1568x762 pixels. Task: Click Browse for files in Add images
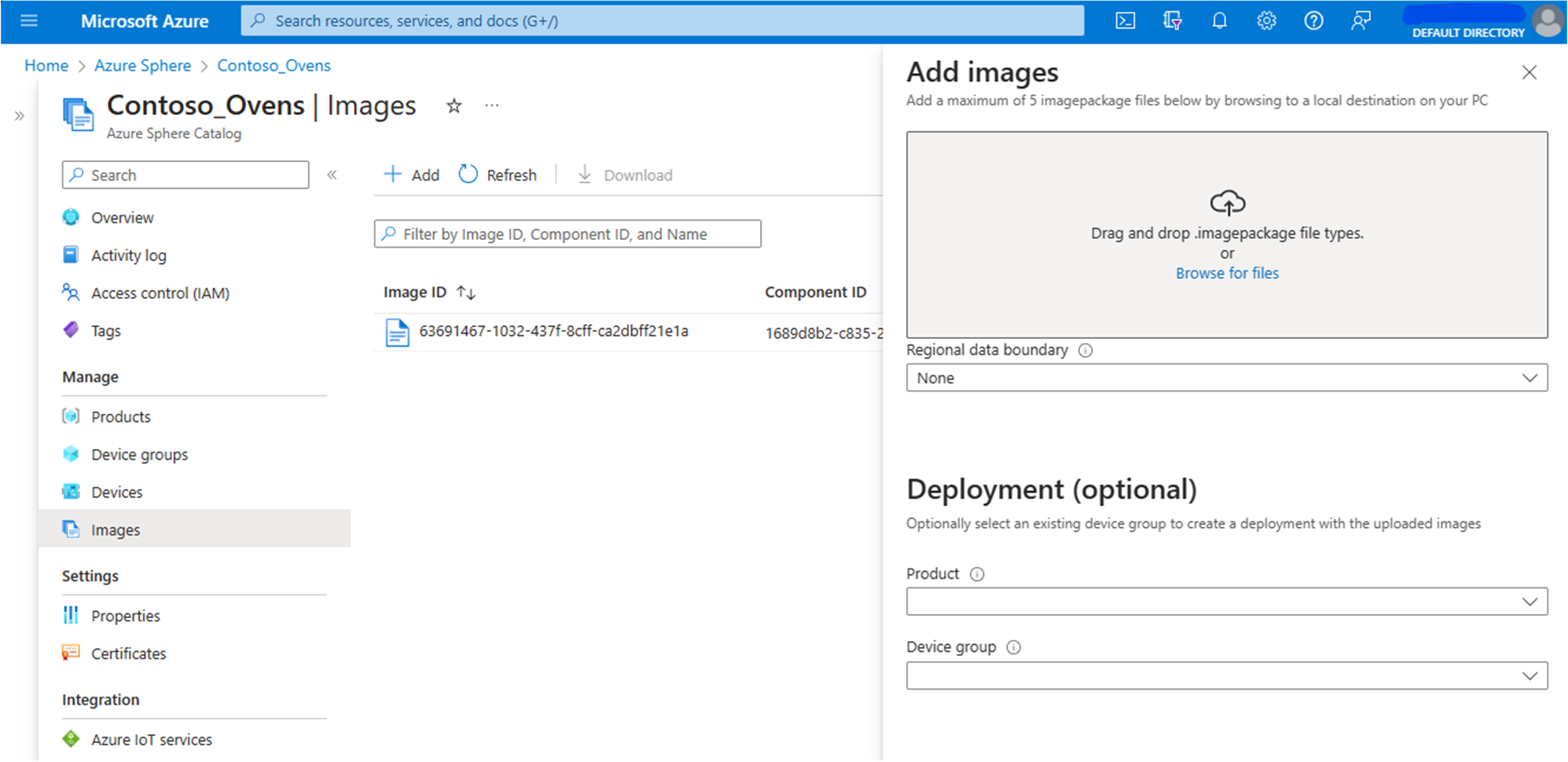[x=1227, y=273]
